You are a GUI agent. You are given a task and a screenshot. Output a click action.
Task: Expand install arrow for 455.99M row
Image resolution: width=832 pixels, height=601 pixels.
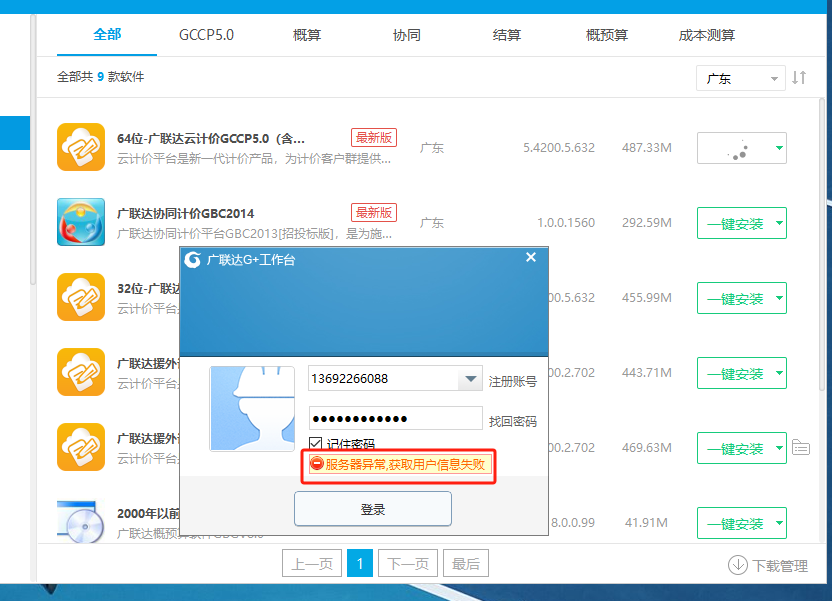(x=779, y=298)
